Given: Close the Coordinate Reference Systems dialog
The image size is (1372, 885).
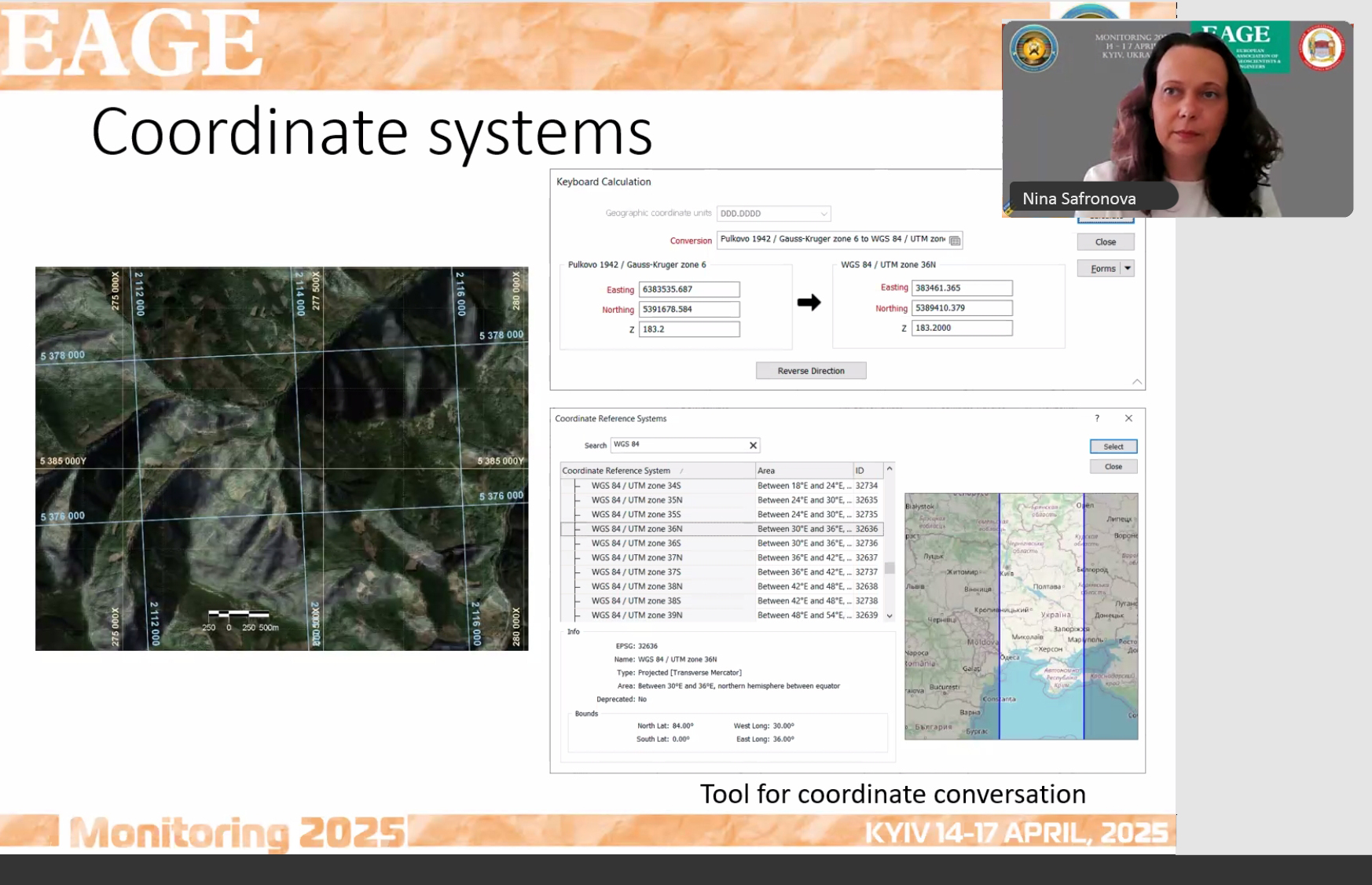Looking at the screenshot, I should (1128, 419).
